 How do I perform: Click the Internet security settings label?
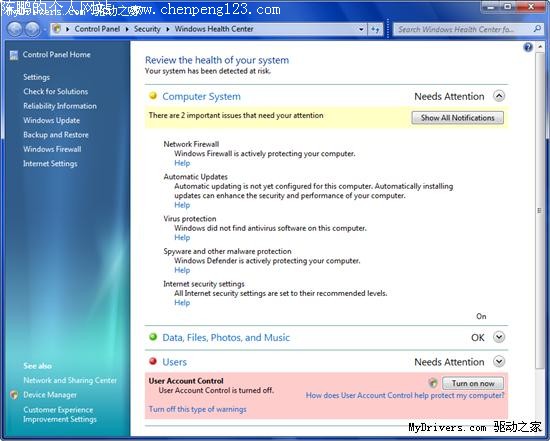point(204,284)
